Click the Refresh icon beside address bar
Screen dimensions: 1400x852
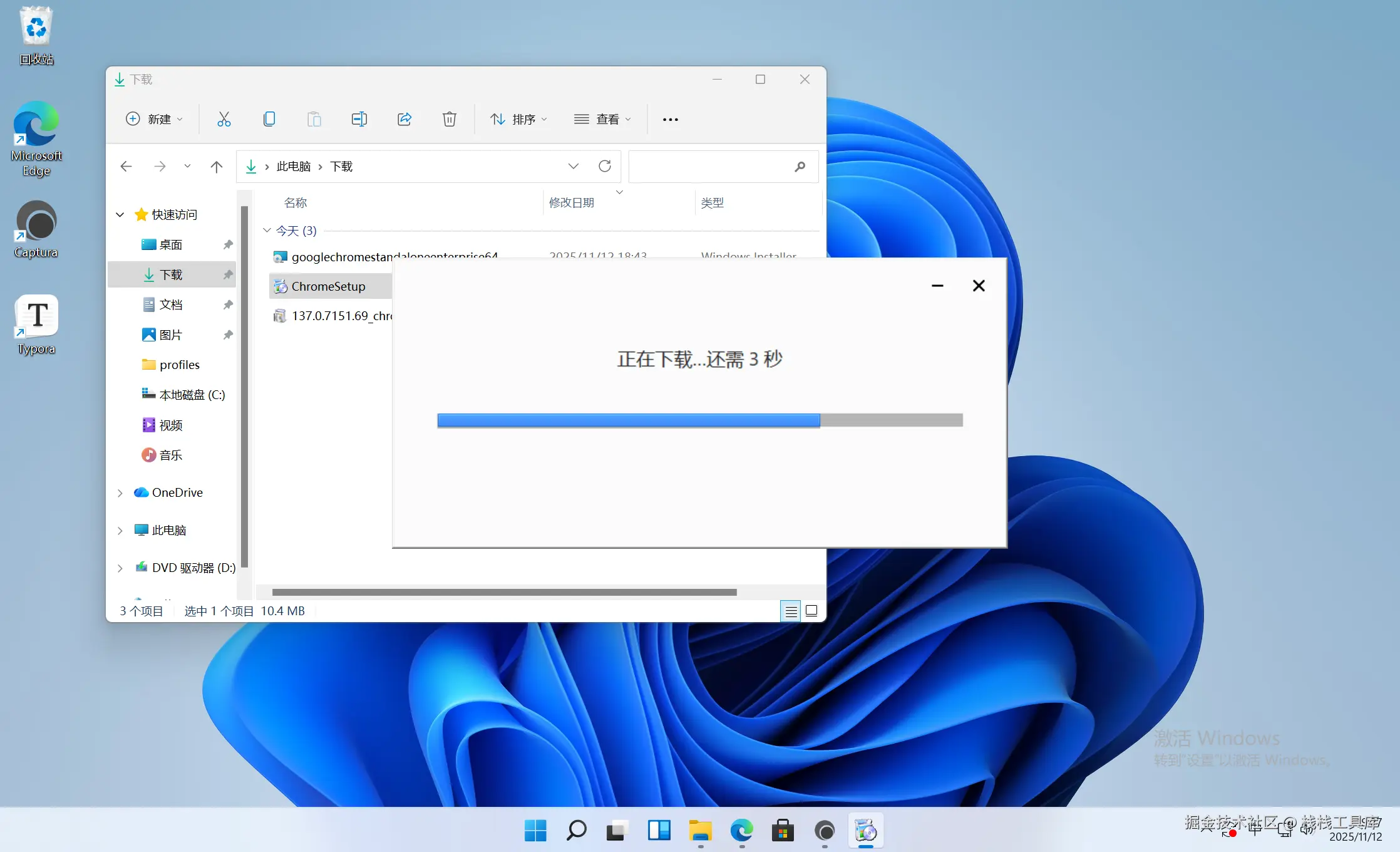604,166
